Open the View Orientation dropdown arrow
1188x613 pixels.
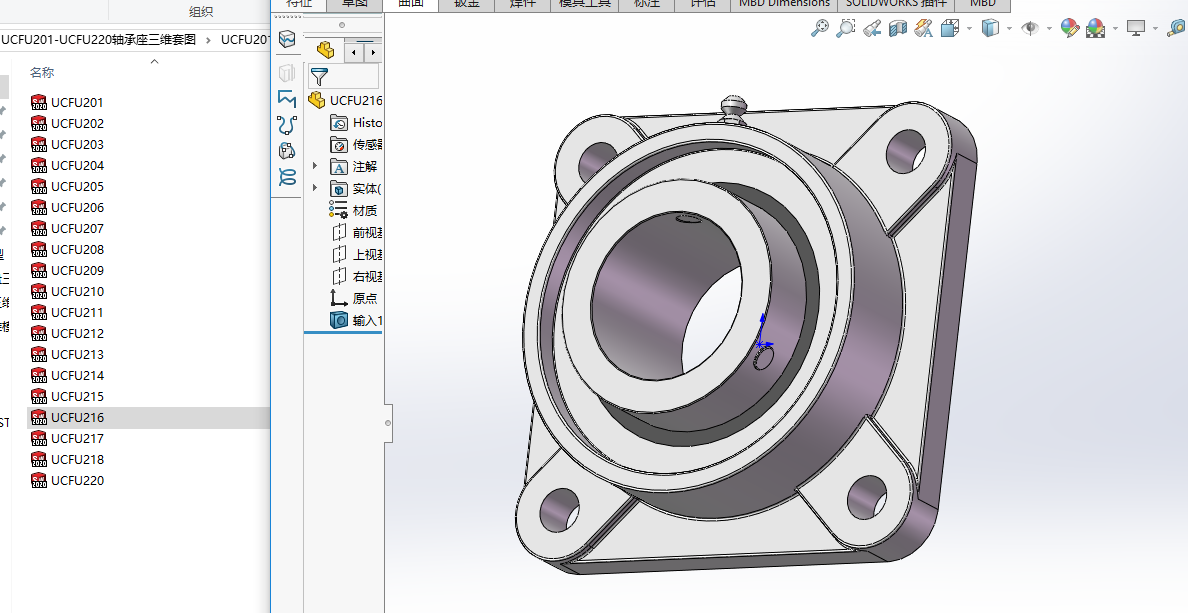click(x=969, y=29)
